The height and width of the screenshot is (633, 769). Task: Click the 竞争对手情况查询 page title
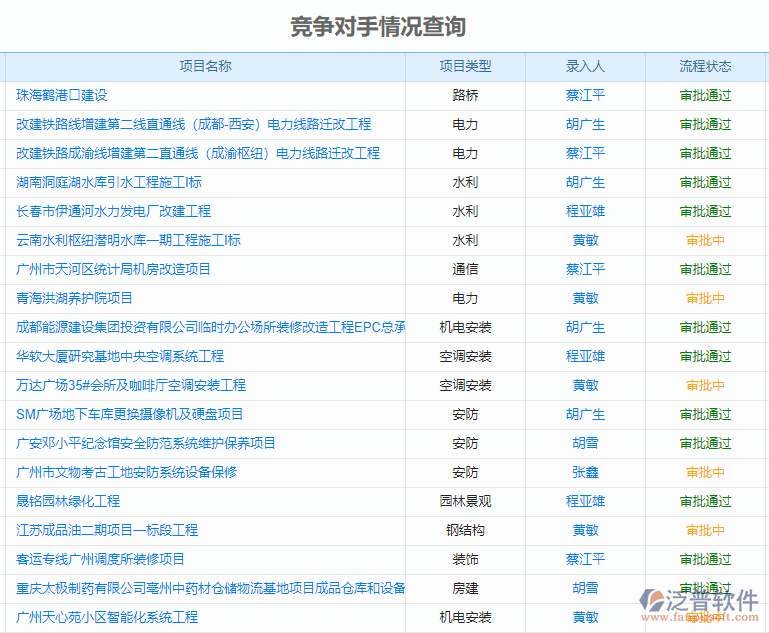pos(378,26)
